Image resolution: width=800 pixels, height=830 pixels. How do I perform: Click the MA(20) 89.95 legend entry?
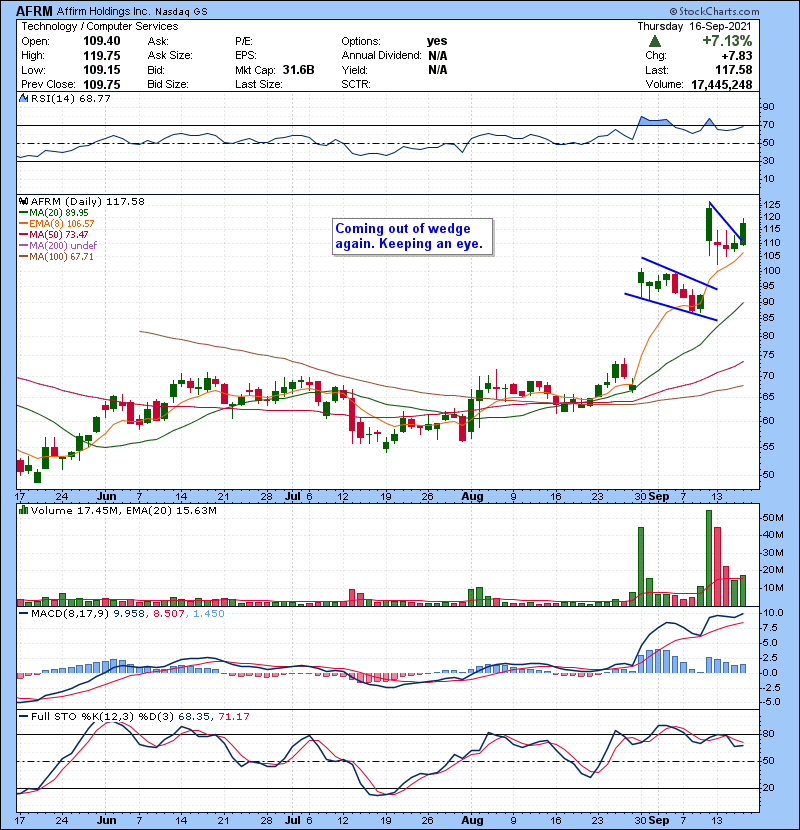coord(53,213)
